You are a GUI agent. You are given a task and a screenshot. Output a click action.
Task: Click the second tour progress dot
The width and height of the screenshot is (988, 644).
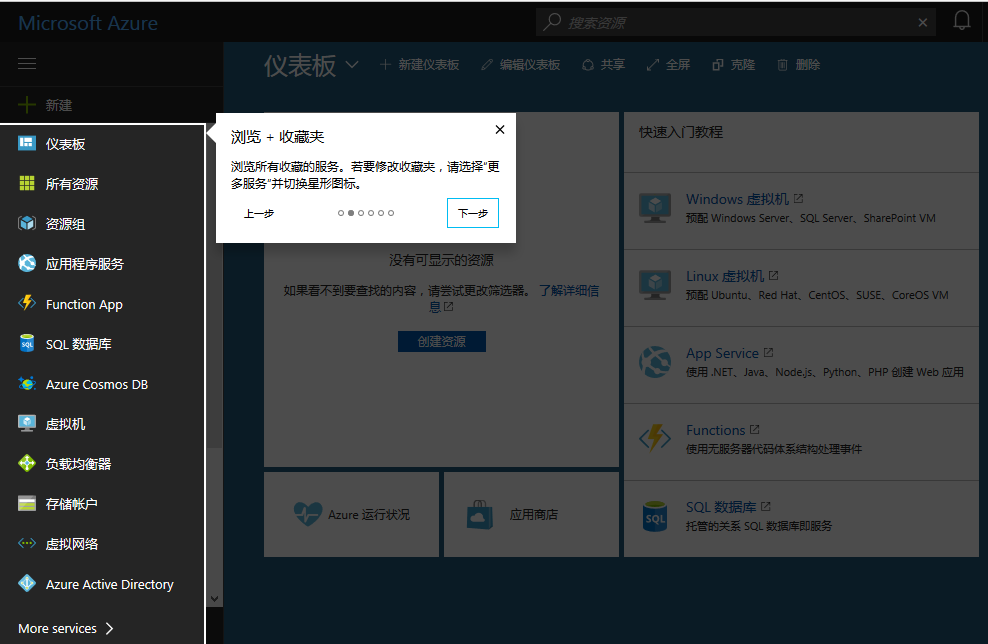pyautogui.click(x=351, y=213)
